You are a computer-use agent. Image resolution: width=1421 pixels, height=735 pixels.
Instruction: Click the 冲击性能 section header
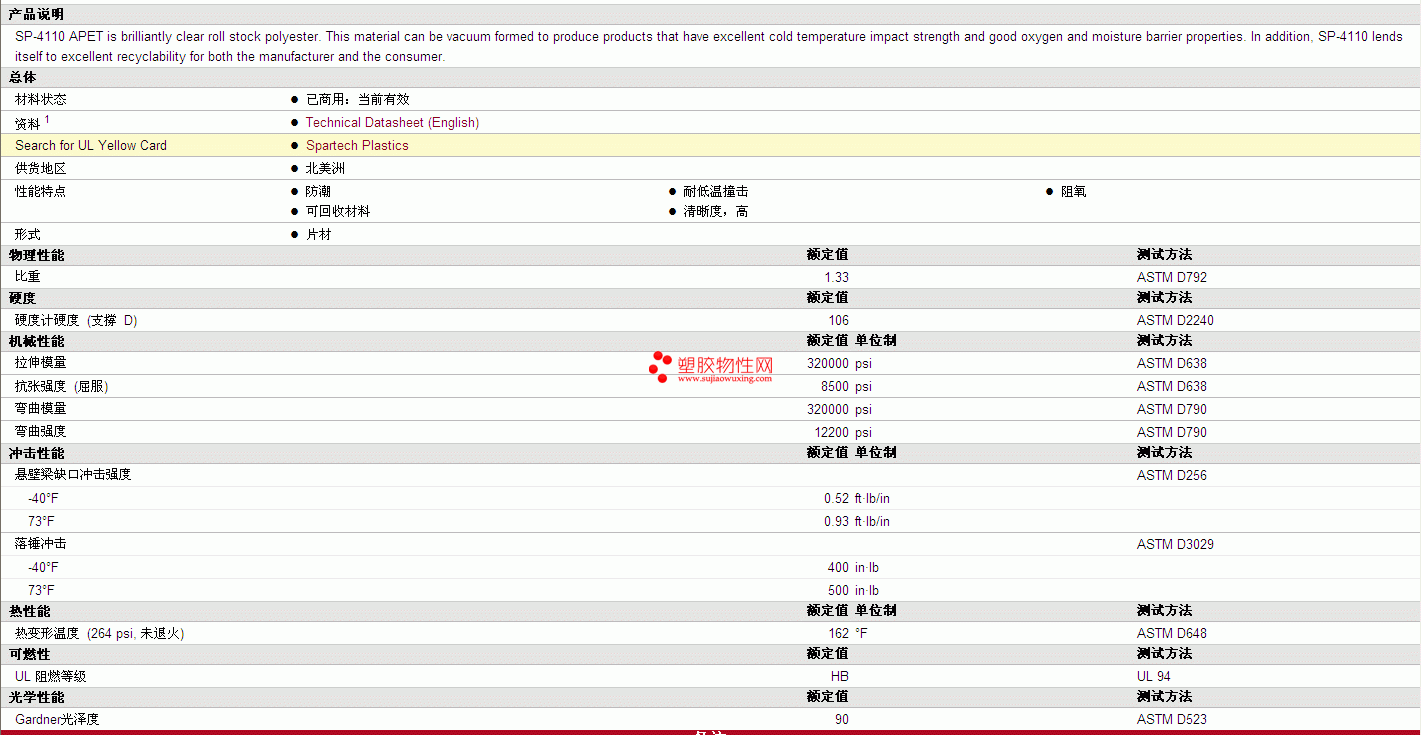click(36, 453)
